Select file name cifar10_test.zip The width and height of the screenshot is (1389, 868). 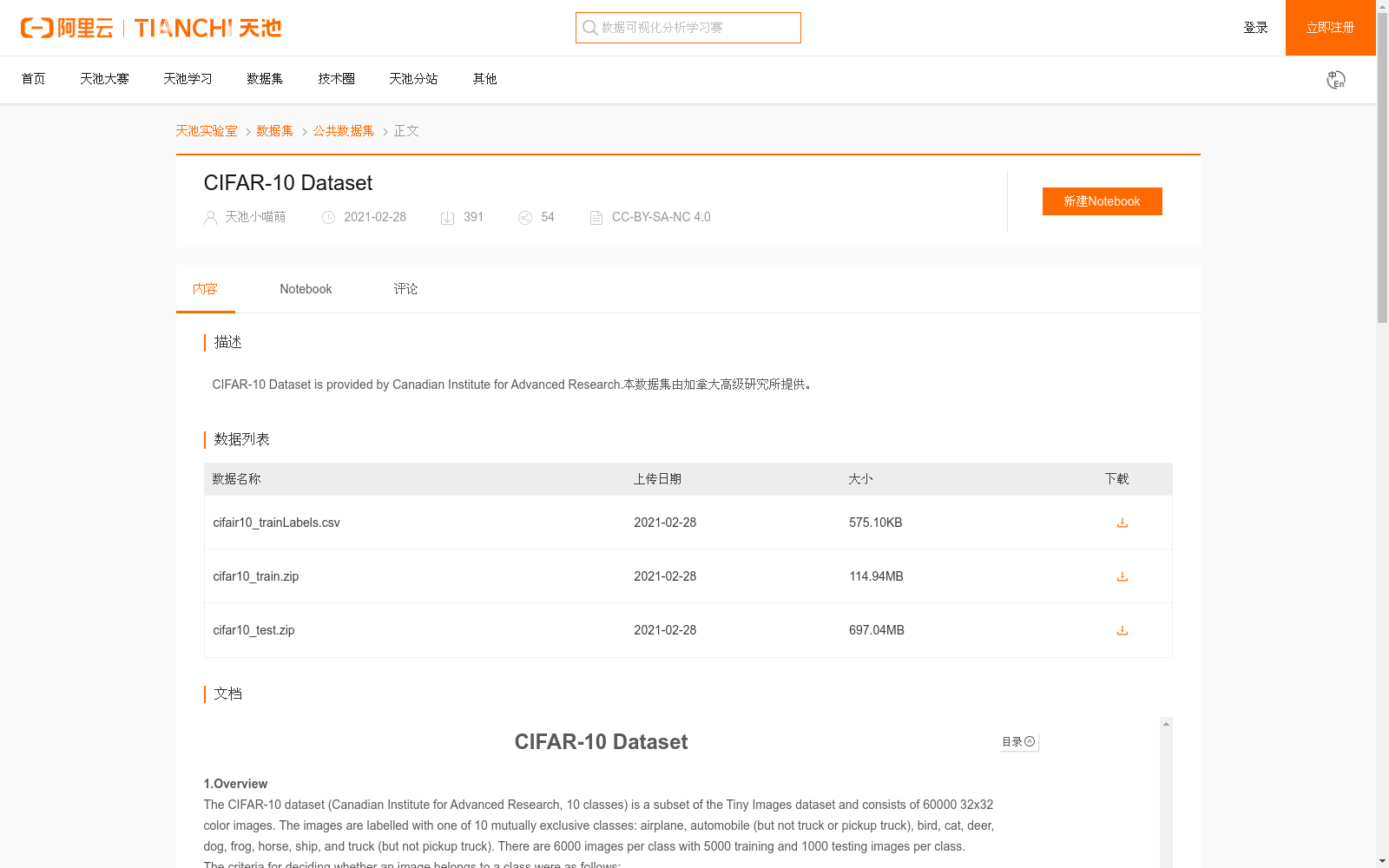click(x=253, y=630)
